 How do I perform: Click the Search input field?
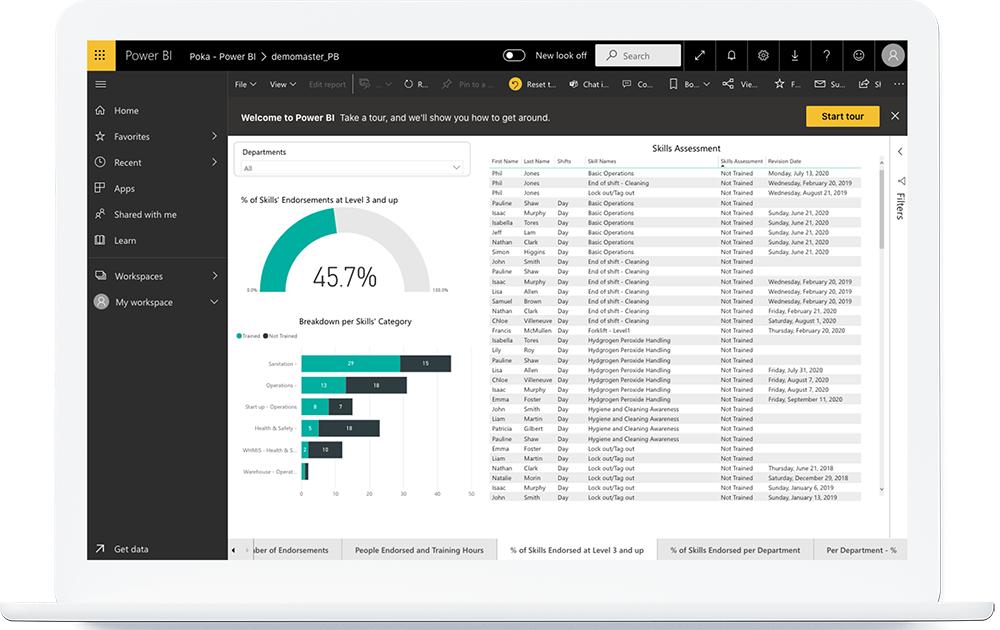(x=638, y=55)
